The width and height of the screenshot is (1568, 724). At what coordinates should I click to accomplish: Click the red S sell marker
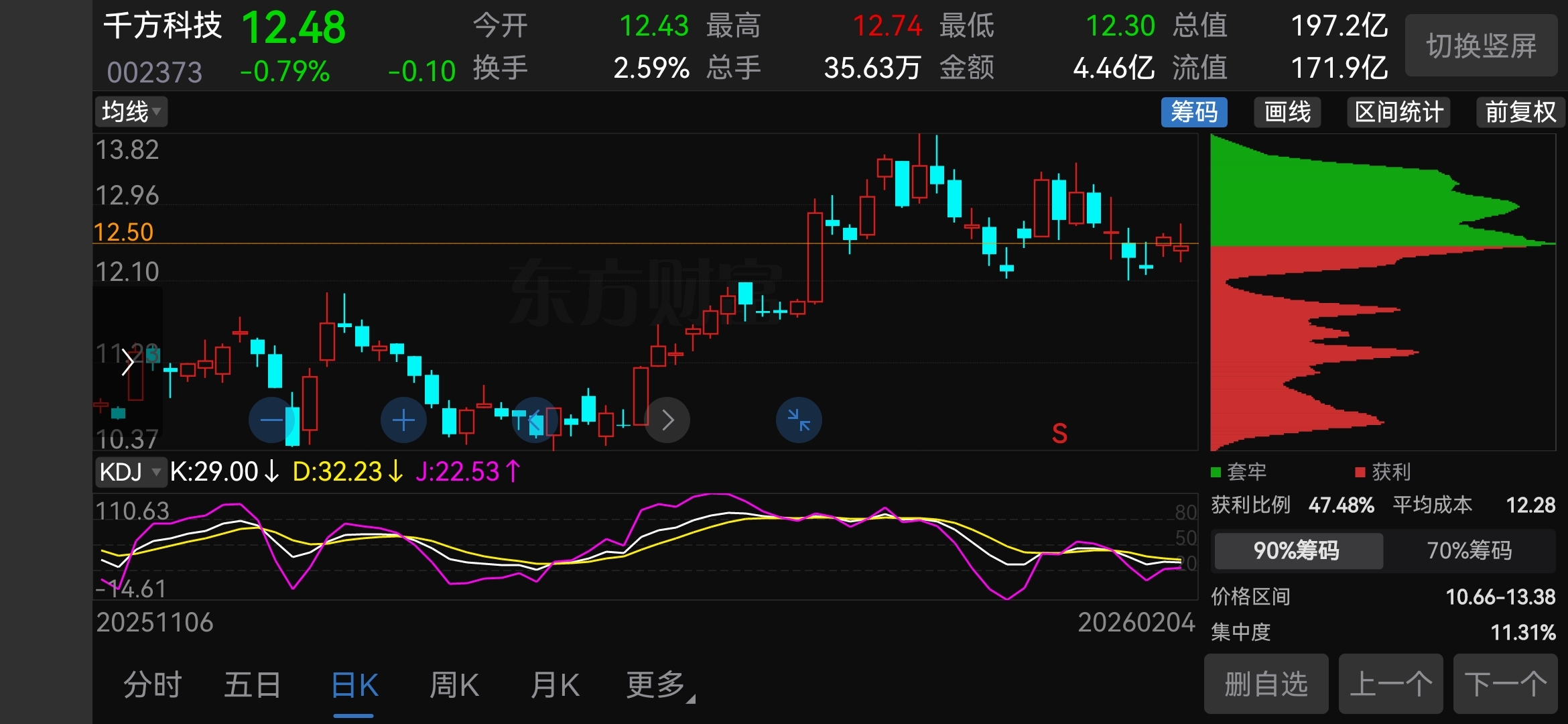tap(1059, 434)
